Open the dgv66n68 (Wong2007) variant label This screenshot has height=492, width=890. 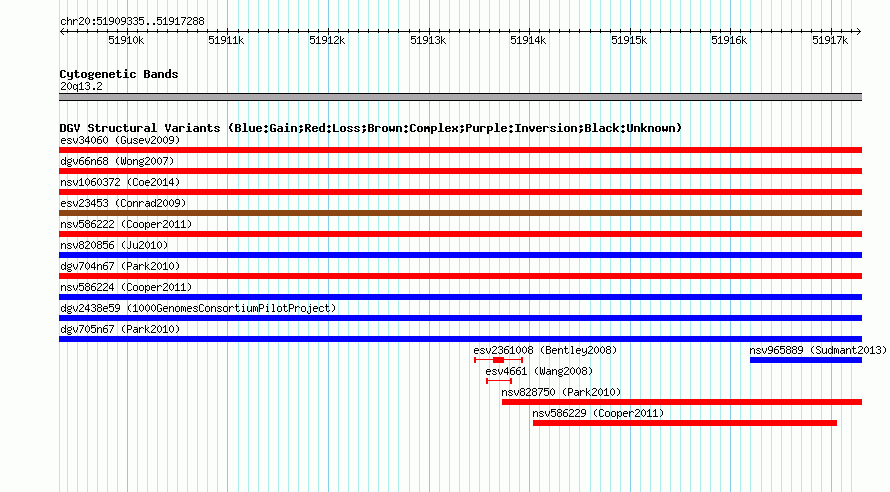click(117, 161)
